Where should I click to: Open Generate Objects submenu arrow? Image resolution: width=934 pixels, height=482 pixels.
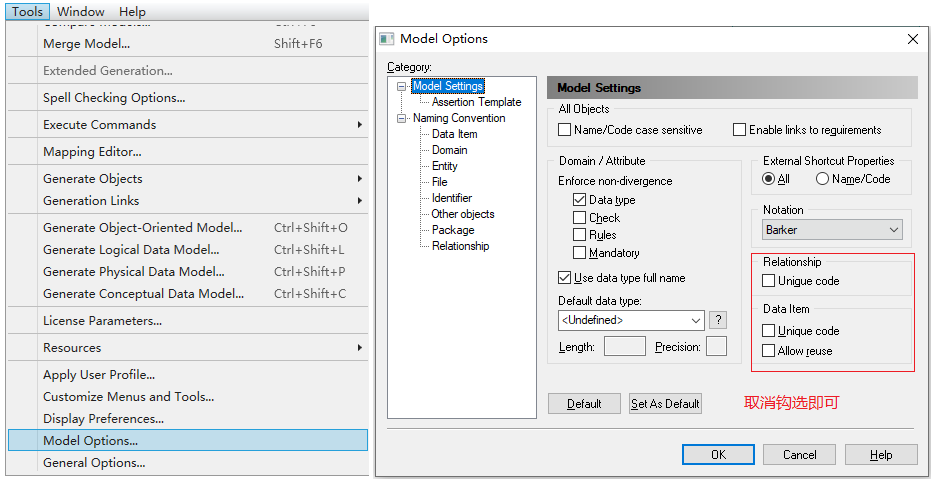359,179
